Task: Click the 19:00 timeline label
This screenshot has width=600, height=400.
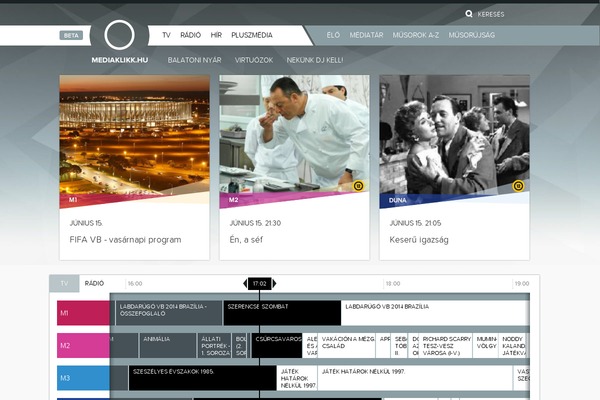Action: [x=522, y=284]
